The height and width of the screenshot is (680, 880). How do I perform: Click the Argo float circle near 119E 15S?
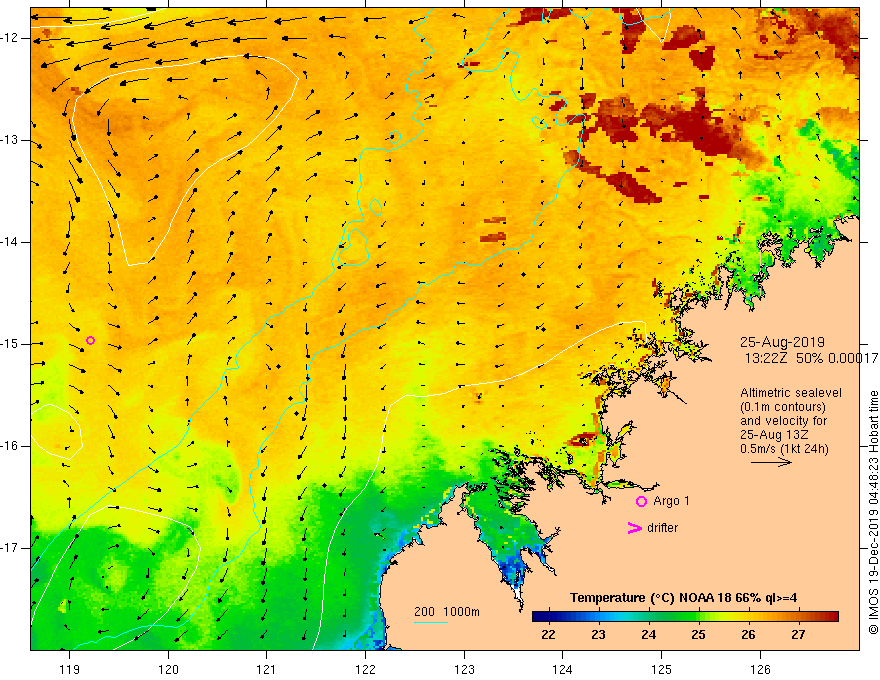point(90,341)
